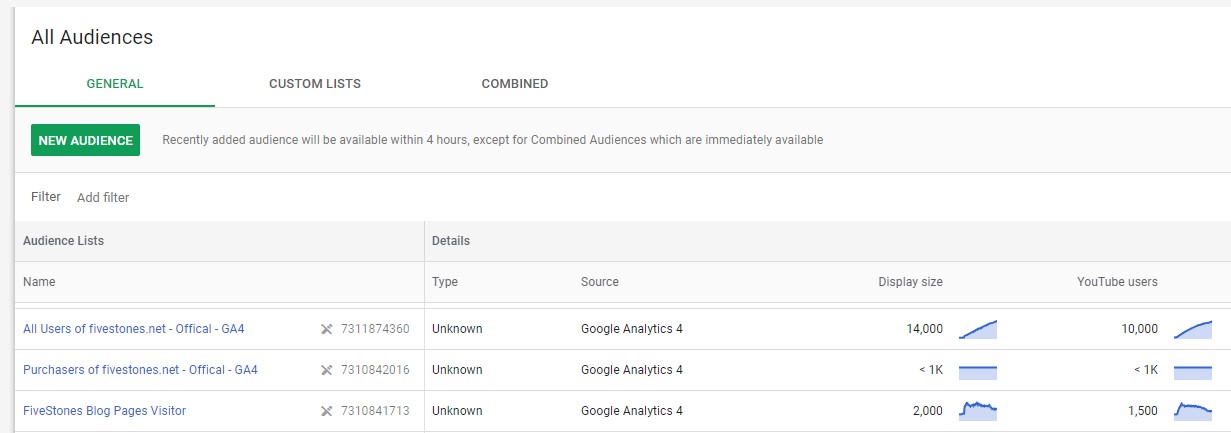Screen dimensions: 1231x433
Task: Switch to the Custom Lists tab
Action: 315,84
